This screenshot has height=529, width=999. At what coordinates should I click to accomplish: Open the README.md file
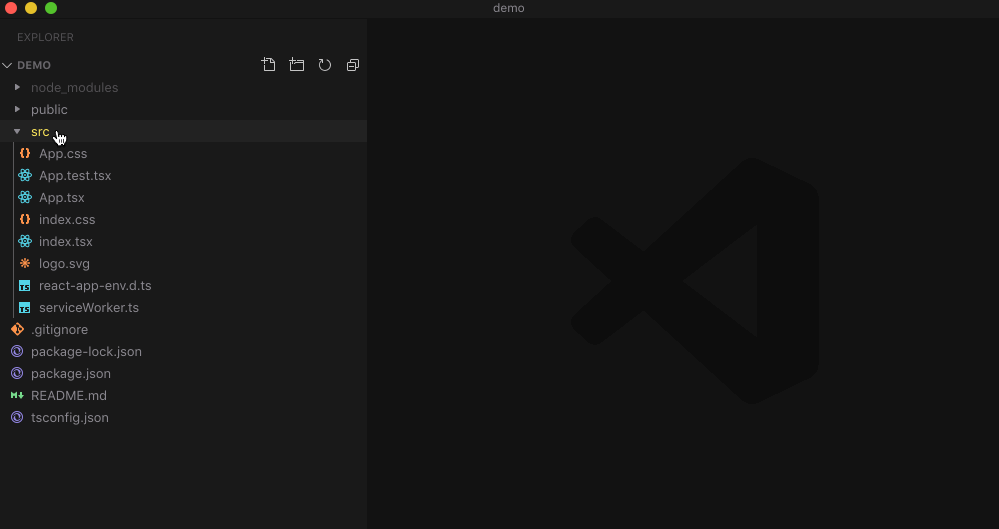pos(69,395)
